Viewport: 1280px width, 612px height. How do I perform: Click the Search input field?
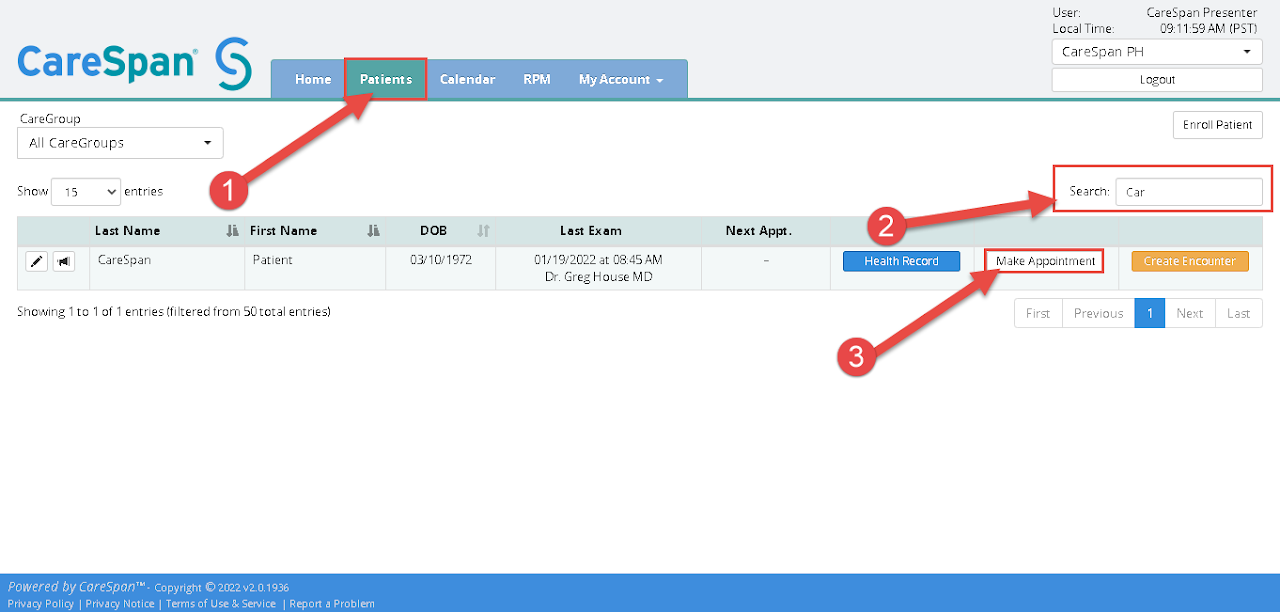1189,191
